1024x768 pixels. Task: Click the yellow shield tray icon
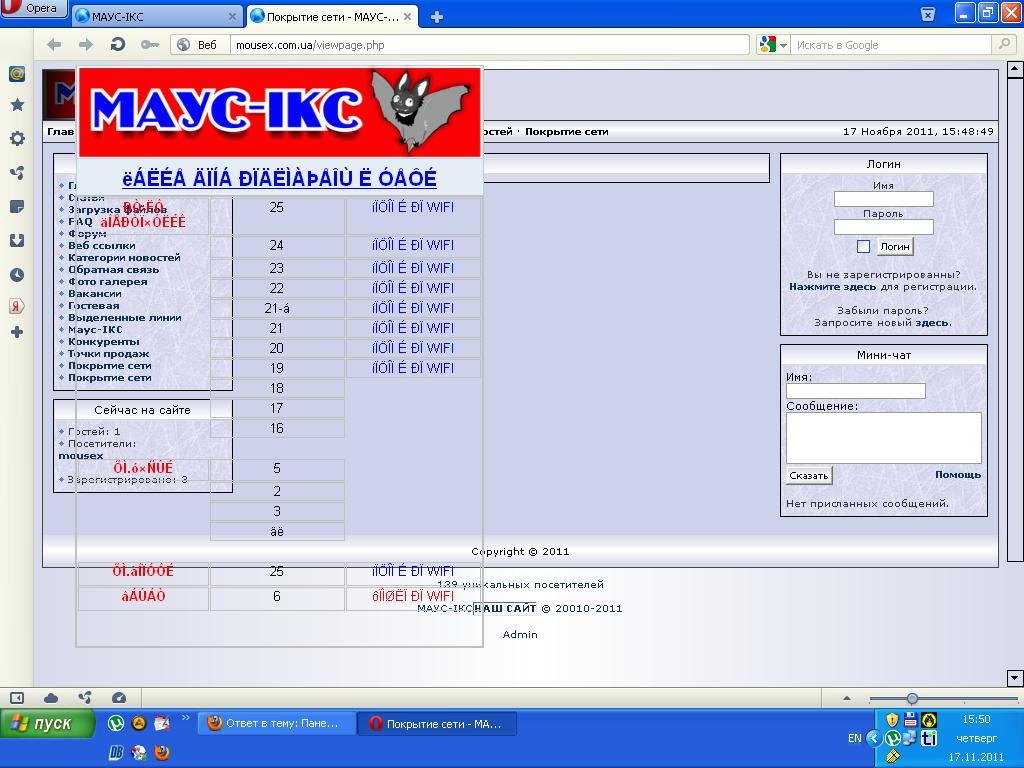(x=892, y=720)
